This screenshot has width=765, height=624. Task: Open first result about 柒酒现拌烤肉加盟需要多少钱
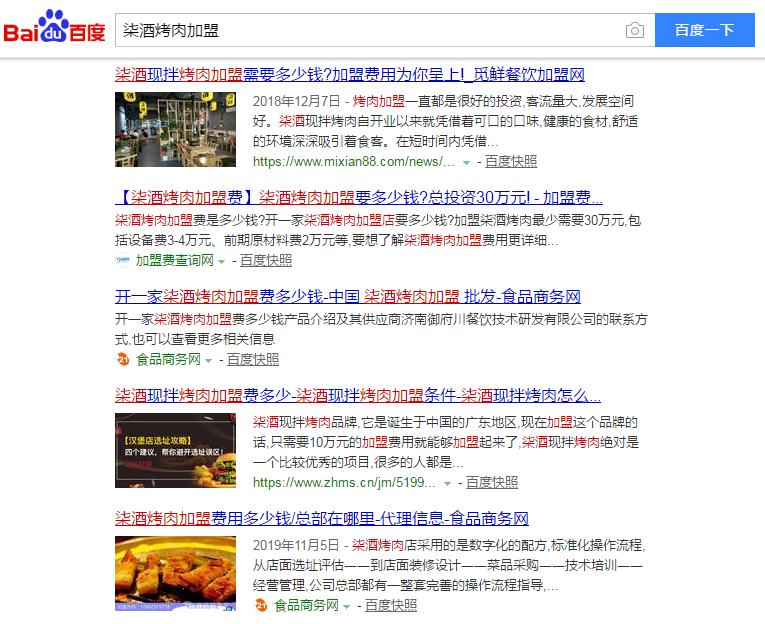coord(350,75)
